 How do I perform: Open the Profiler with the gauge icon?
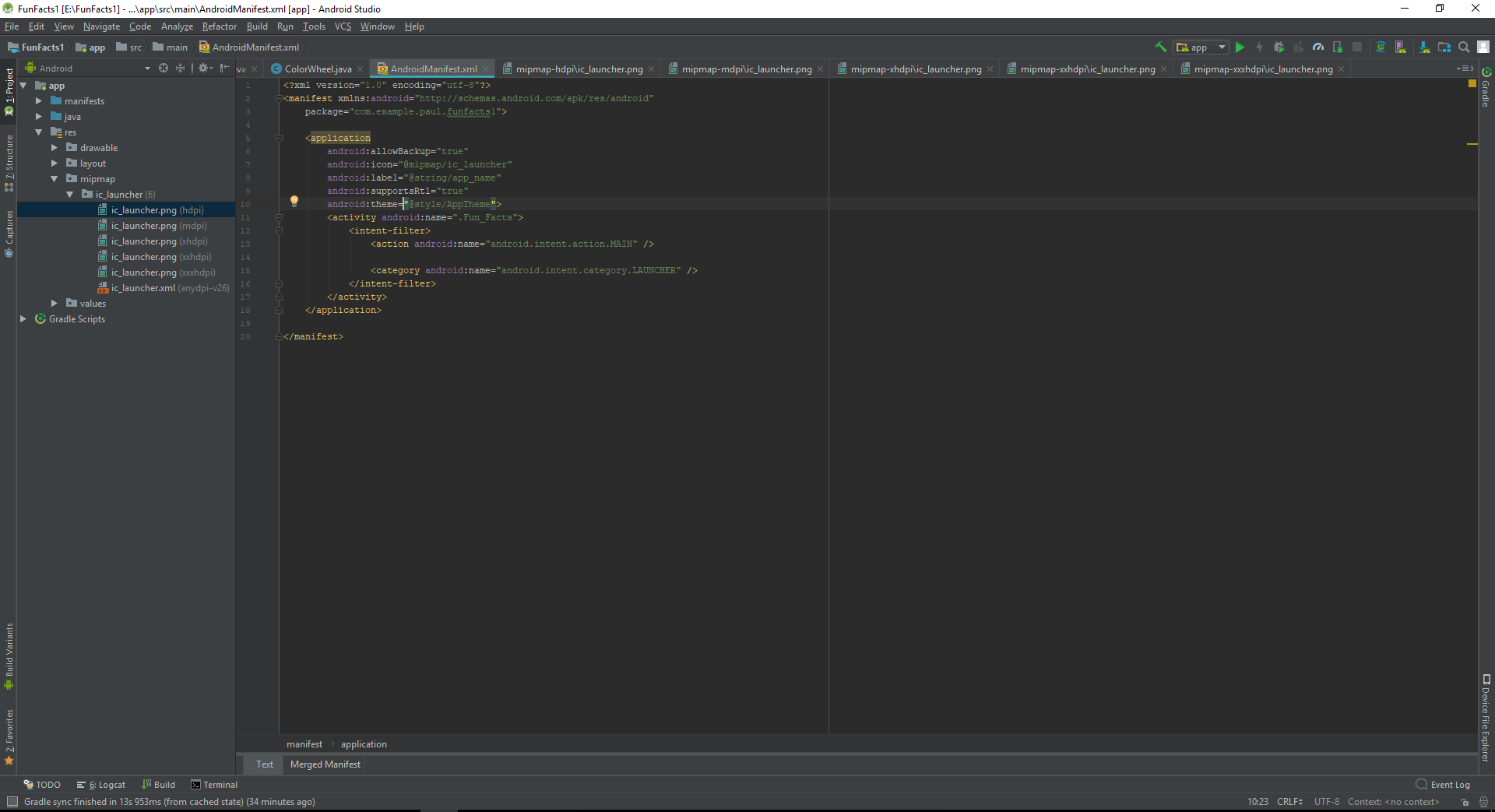click(1318, 47)
